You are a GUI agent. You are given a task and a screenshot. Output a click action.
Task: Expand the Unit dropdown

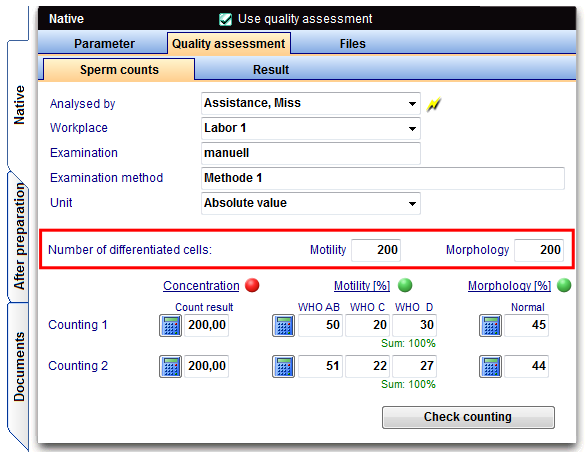click(412, 204)
